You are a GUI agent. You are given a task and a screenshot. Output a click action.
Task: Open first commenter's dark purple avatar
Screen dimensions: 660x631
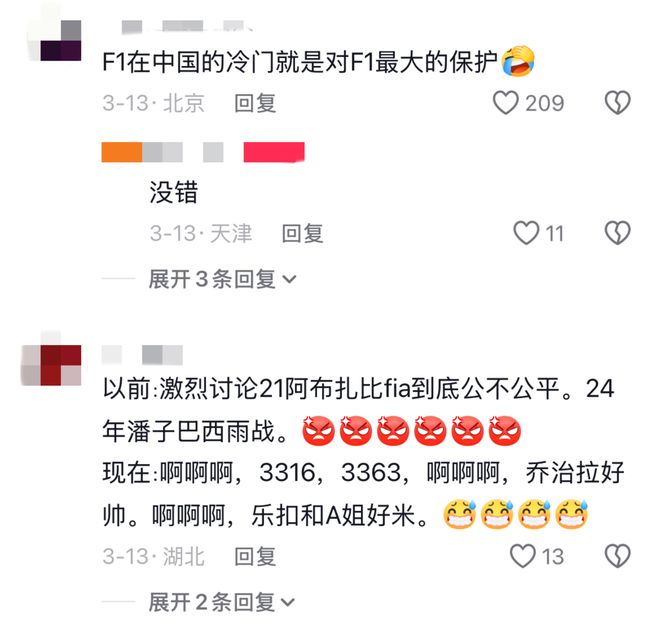point(55,40)
